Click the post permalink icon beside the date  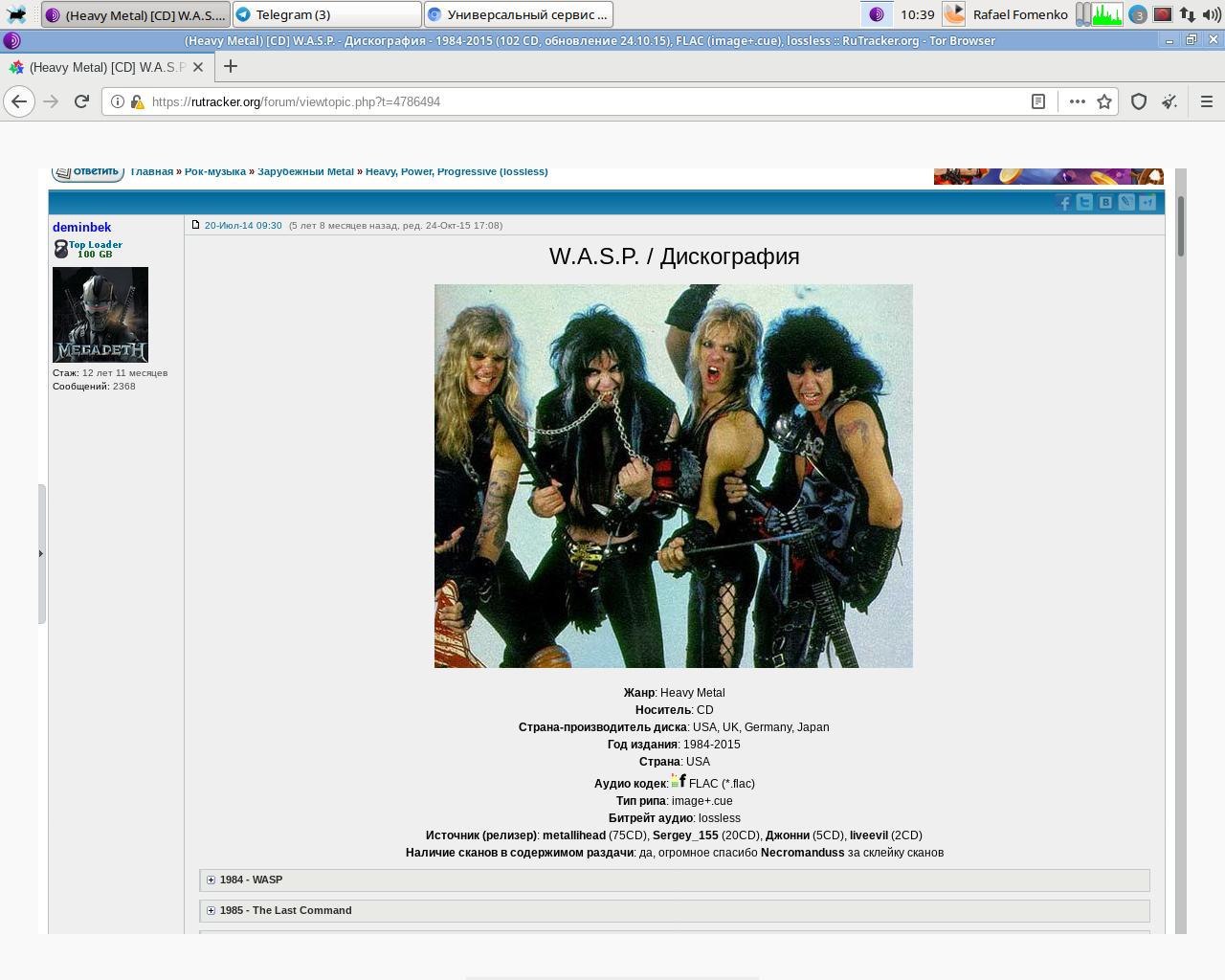coord(195,225)
